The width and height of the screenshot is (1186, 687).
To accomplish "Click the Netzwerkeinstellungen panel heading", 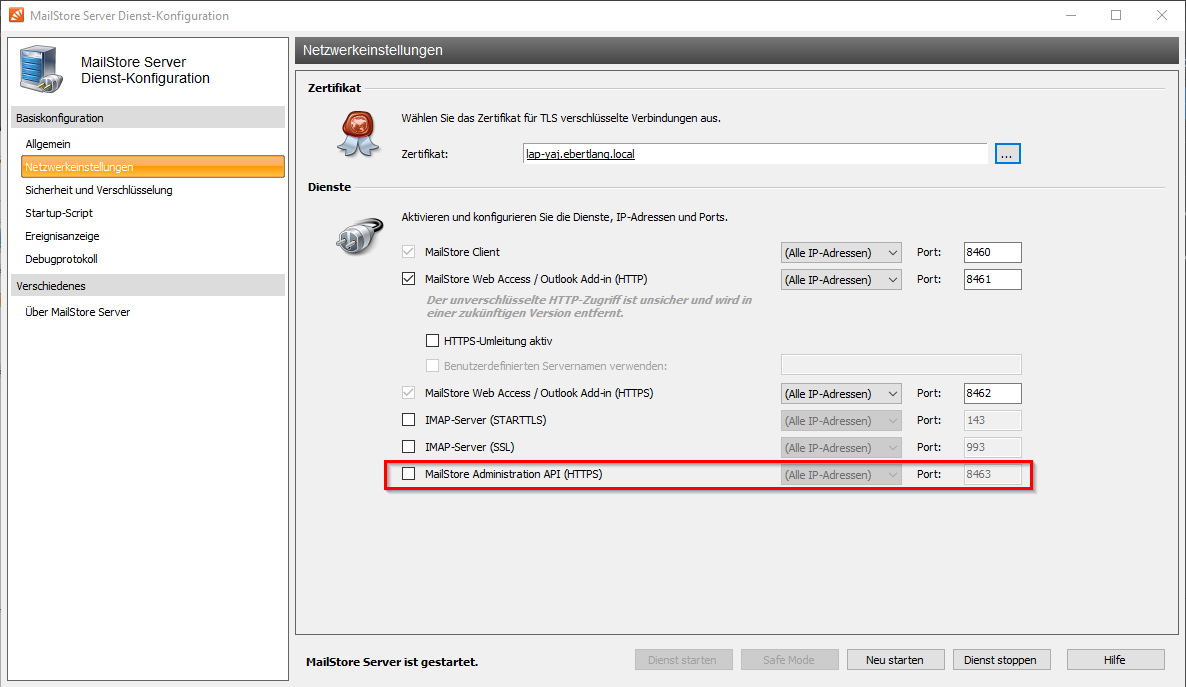I will coord(373,50).
